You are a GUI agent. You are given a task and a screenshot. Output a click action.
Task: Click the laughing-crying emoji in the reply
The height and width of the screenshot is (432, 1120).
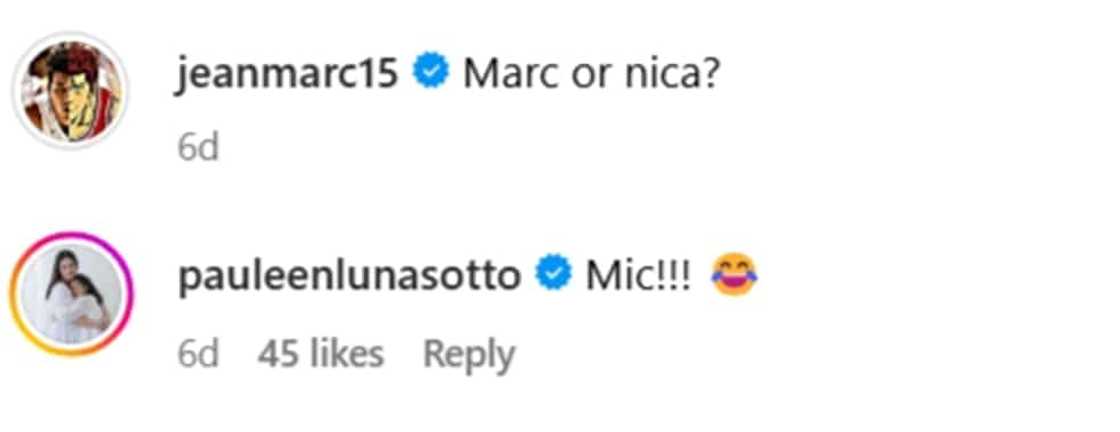point(733,275)
